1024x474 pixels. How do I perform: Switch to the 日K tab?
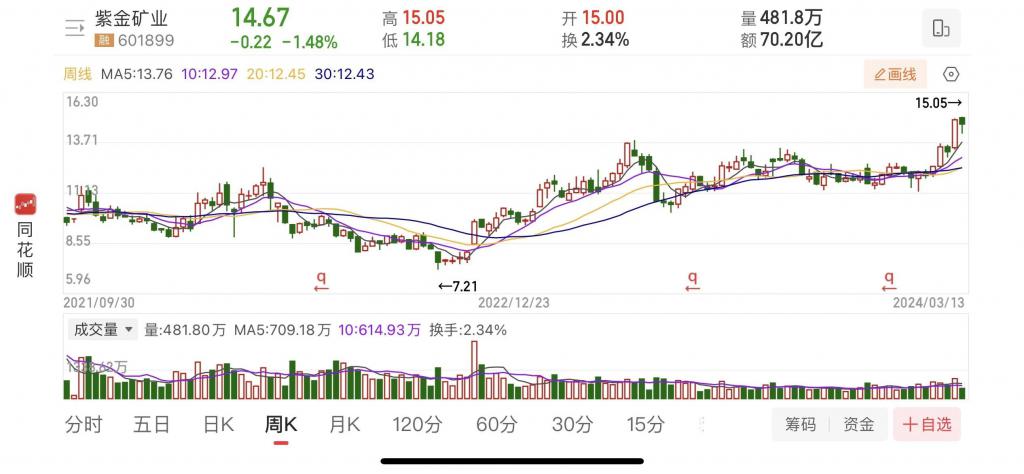tap(218, 425)
